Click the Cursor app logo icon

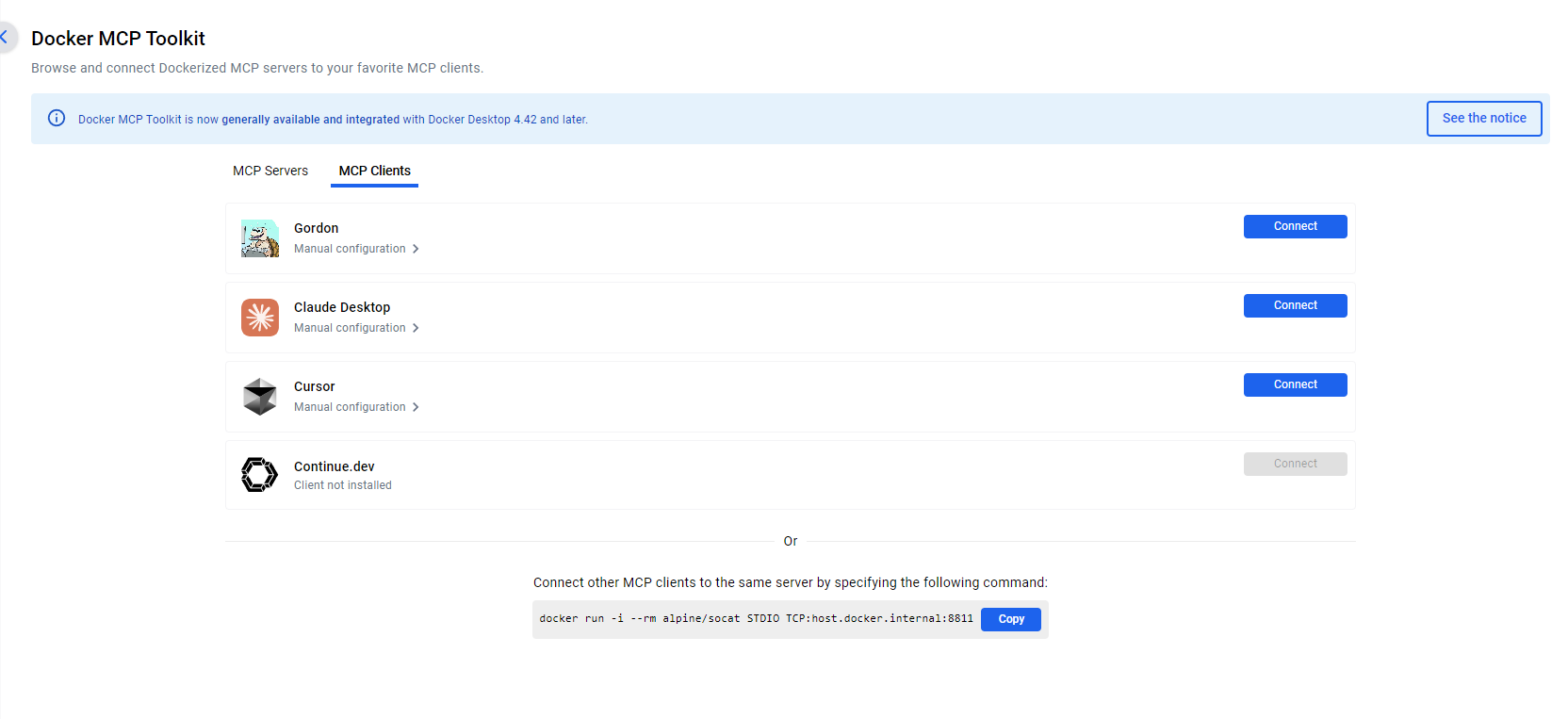[x=260, y=397]
